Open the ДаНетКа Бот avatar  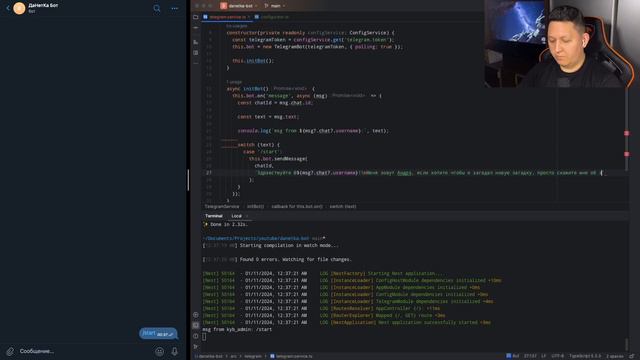tap(19, 8)
